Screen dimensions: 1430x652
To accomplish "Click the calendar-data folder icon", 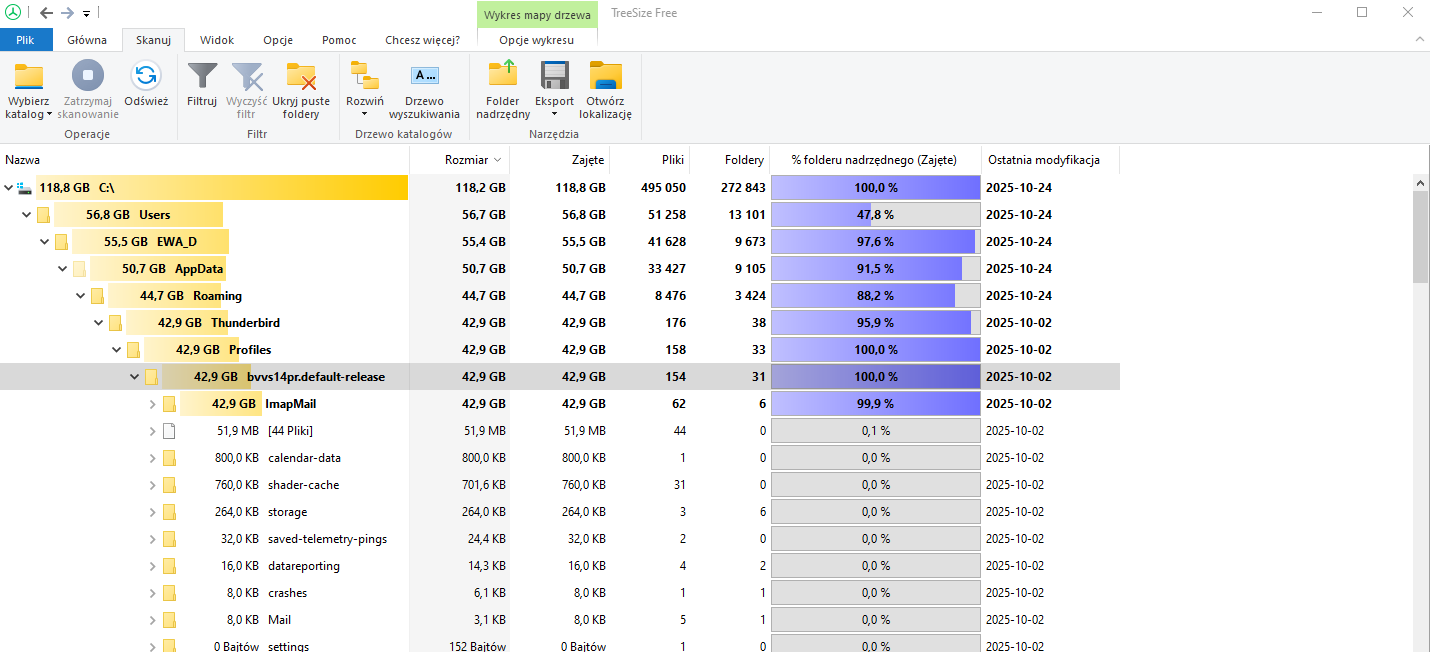I will [169, 458].
